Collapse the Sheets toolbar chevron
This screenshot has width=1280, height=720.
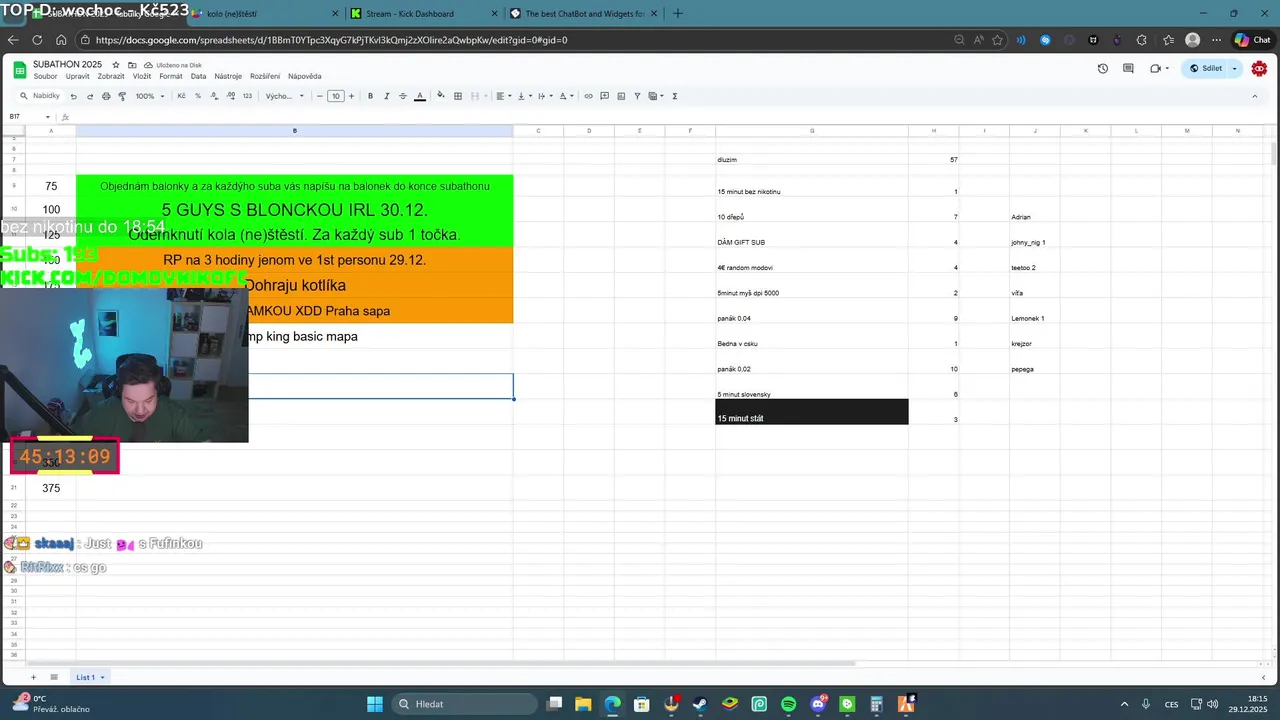pos(1255,96)
